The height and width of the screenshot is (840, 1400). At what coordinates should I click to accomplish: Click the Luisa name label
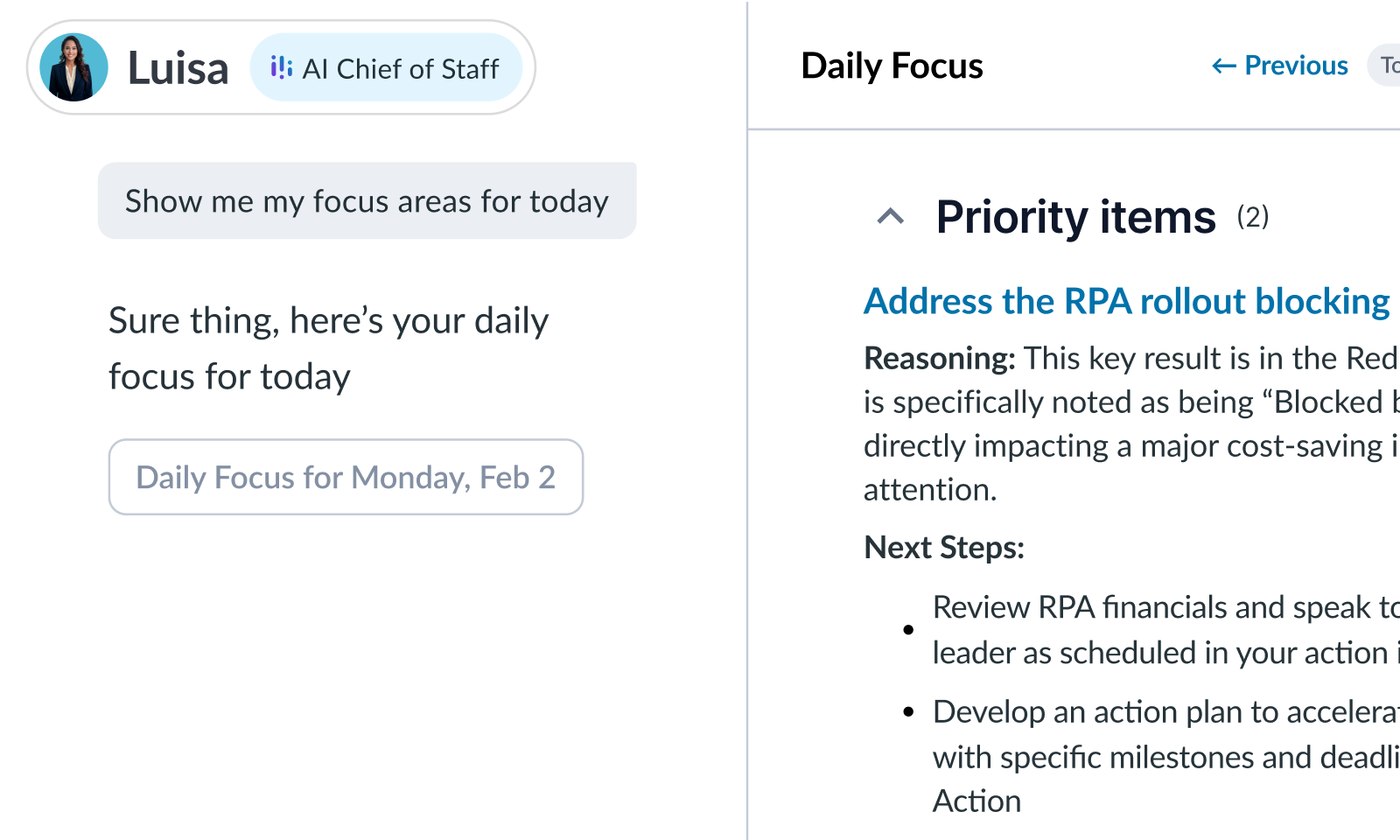click(x=178, y=66)
